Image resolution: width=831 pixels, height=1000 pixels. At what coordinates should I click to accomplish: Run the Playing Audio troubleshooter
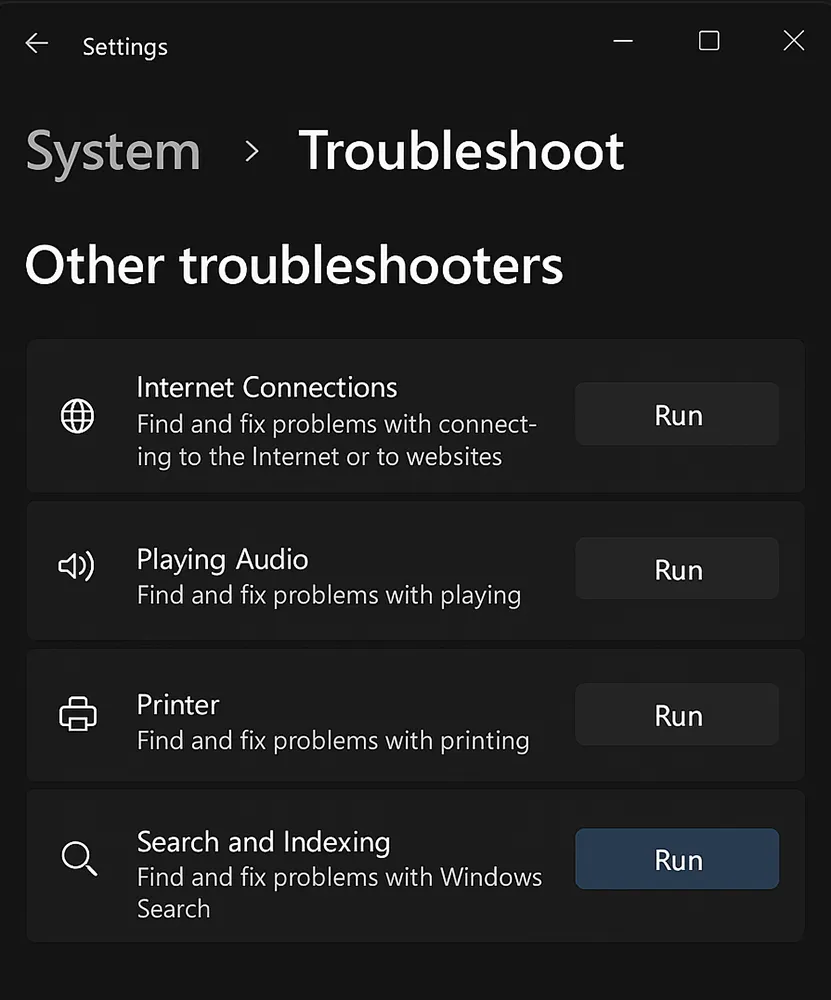pyautogui.click(x=677, y=568)
